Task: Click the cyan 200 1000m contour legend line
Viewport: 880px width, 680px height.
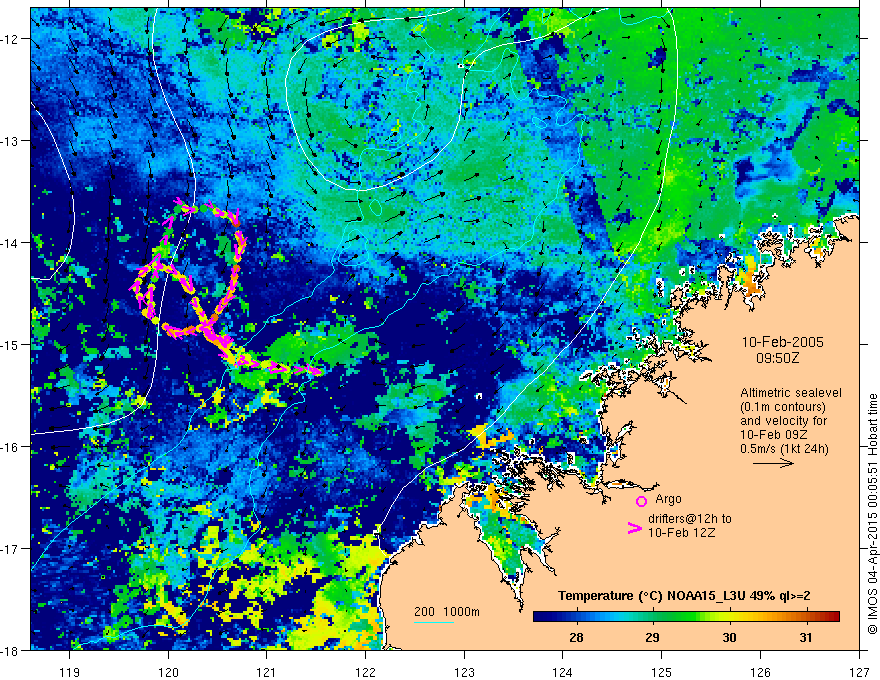Action: click(x=434, y=622)
